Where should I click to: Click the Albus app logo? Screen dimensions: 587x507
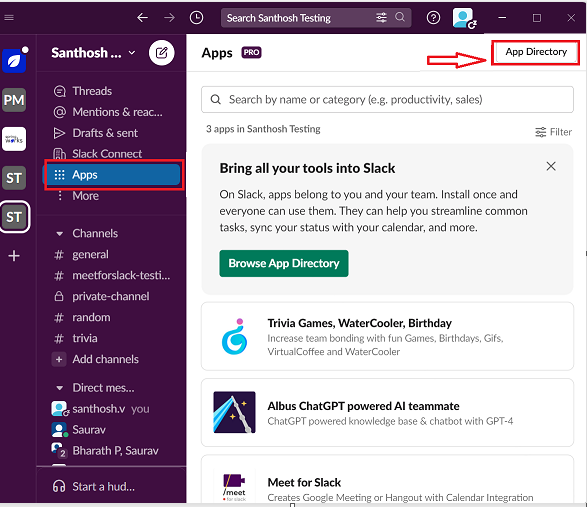click(x=234, y=412)
